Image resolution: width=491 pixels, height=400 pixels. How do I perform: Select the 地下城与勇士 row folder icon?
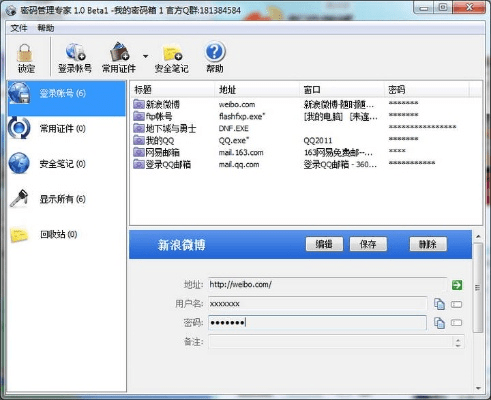pyautogui.click(x=138, y=128)
